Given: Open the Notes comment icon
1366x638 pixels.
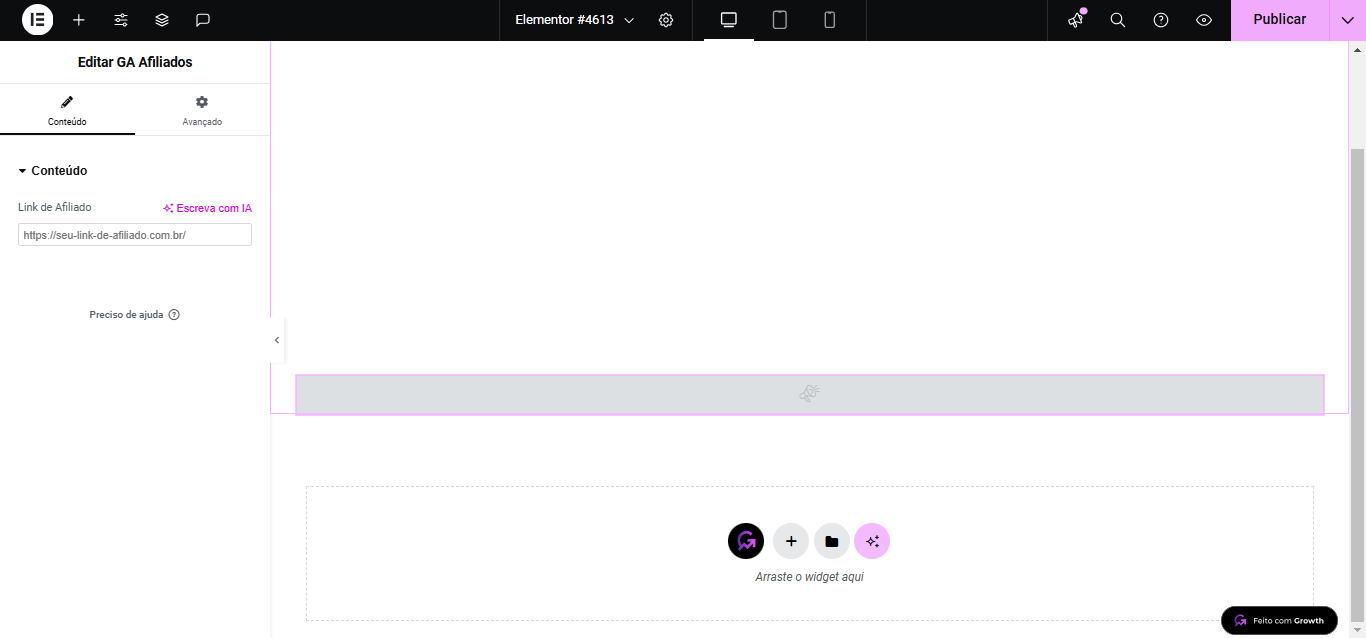Looking at the screenshot, I should pyautogui.click(x=203, y=20).
